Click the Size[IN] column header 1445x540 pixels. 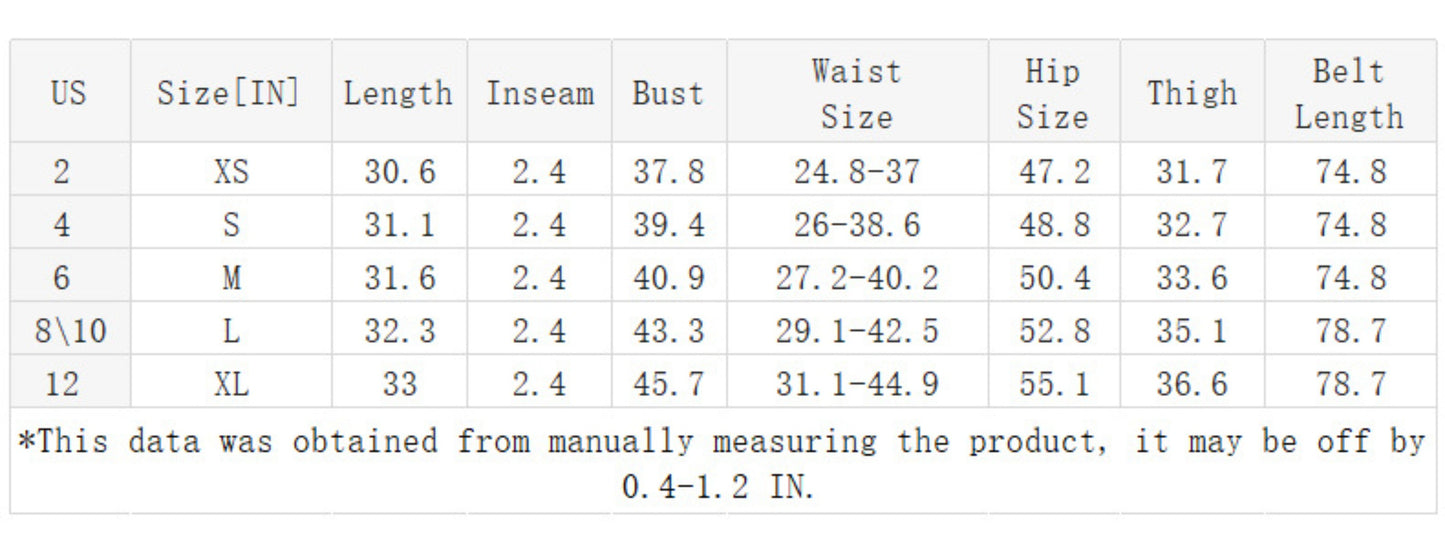tap(229, 93)
